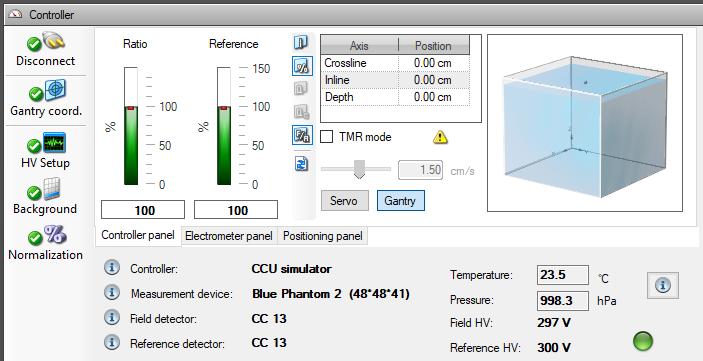
Task: Open the Normalization percent icon
Action: click(x=55, y=235)
